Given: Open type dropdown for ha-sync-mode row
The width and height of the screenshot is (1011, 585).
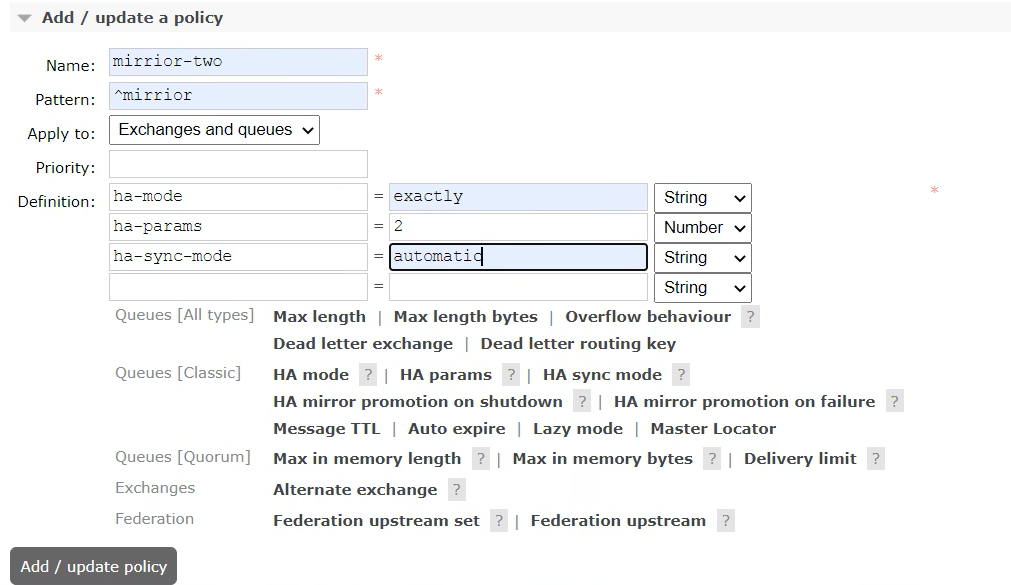Looking at the screenshot, I should pos(702,258).
